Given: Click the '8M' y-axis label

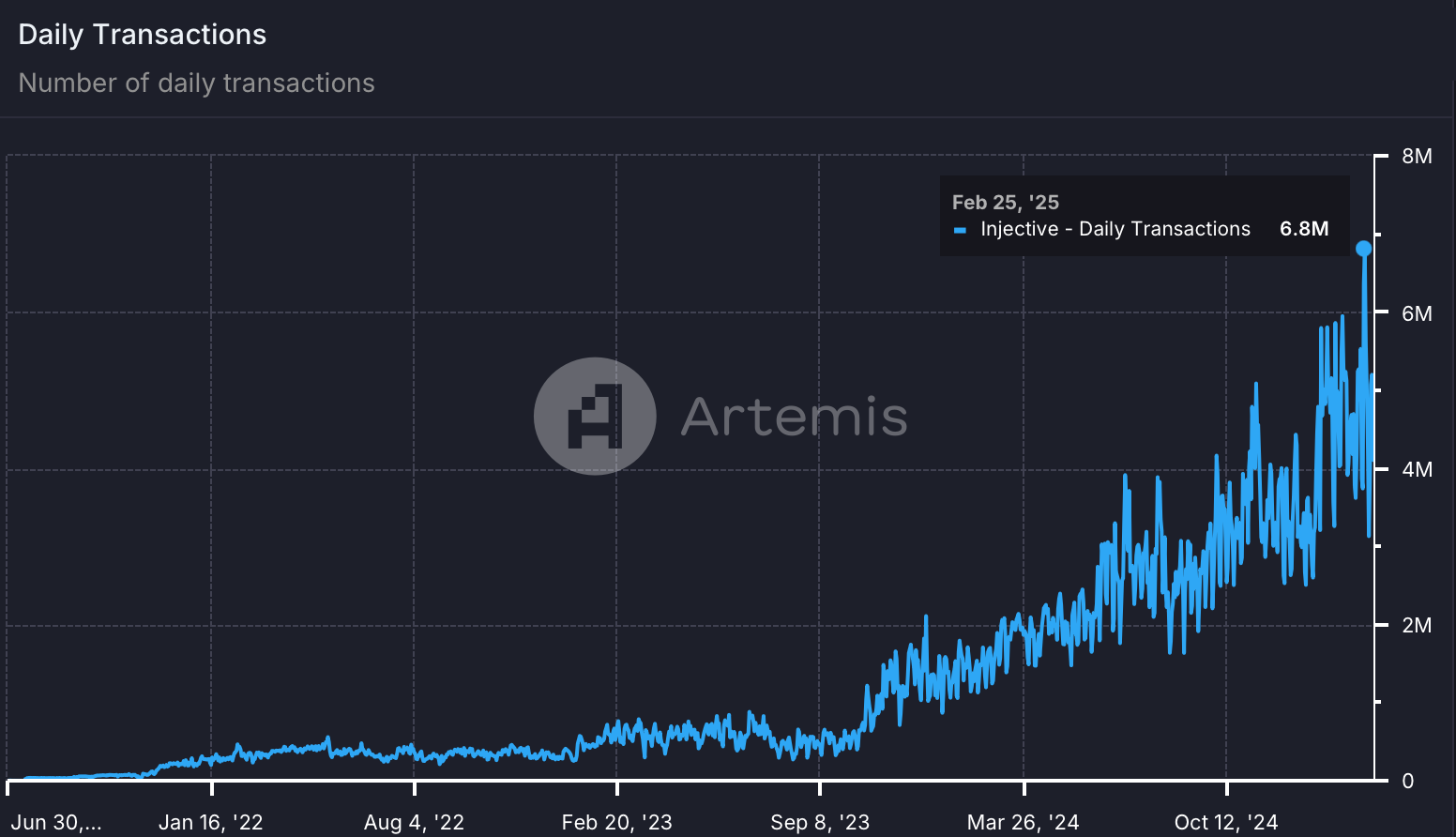Looking at the screenshot, I should 1417,157.
